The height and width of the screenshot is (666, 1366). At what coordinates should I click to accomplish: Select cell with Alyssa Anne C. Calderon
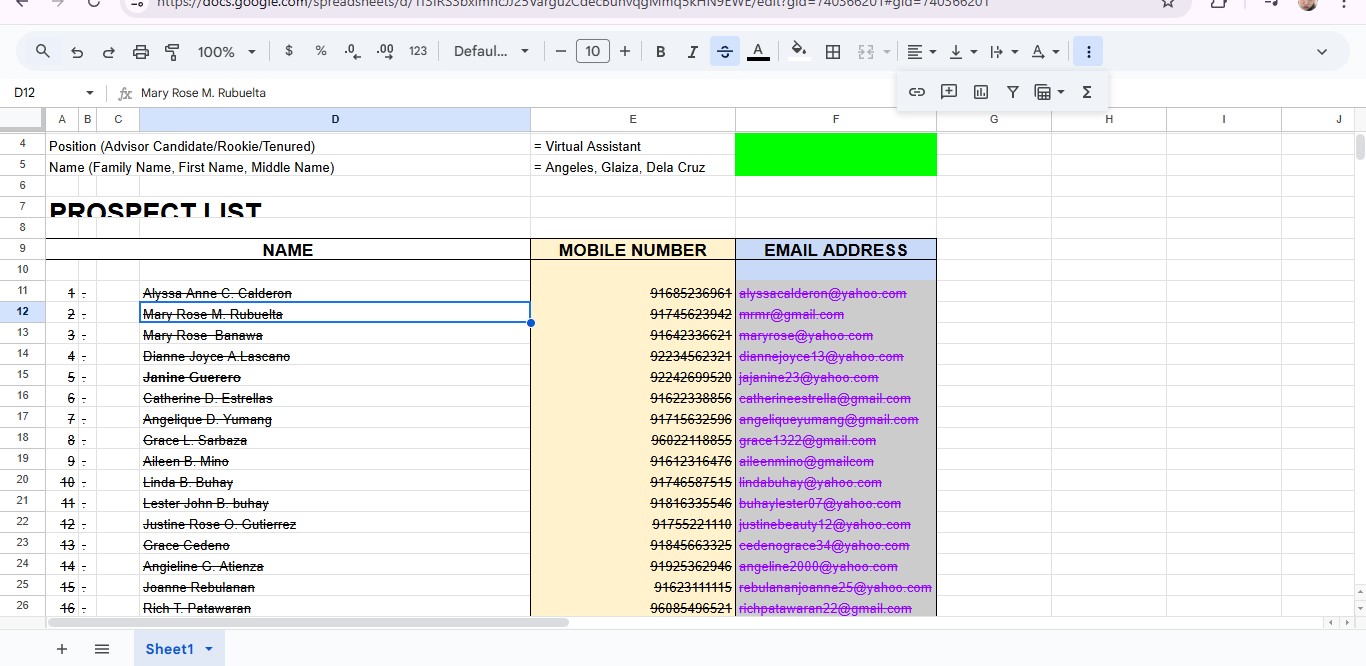pyautogui.click(x=334, y=293)
